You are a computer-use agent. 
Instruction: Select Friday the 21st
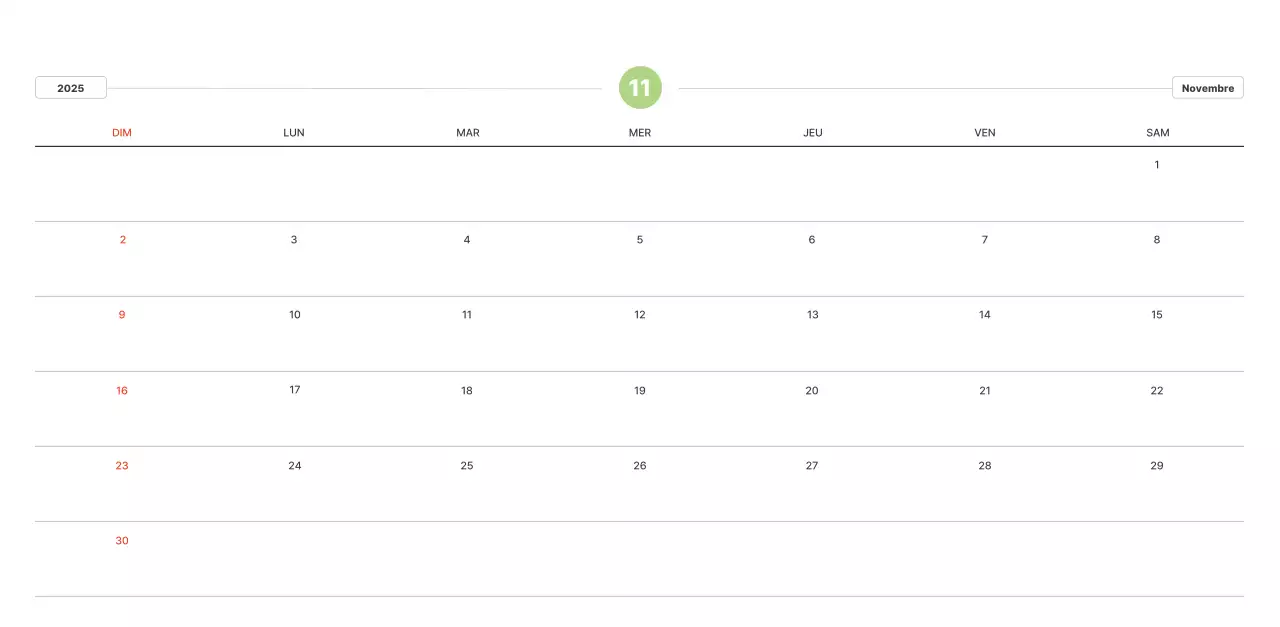point(985,391)
